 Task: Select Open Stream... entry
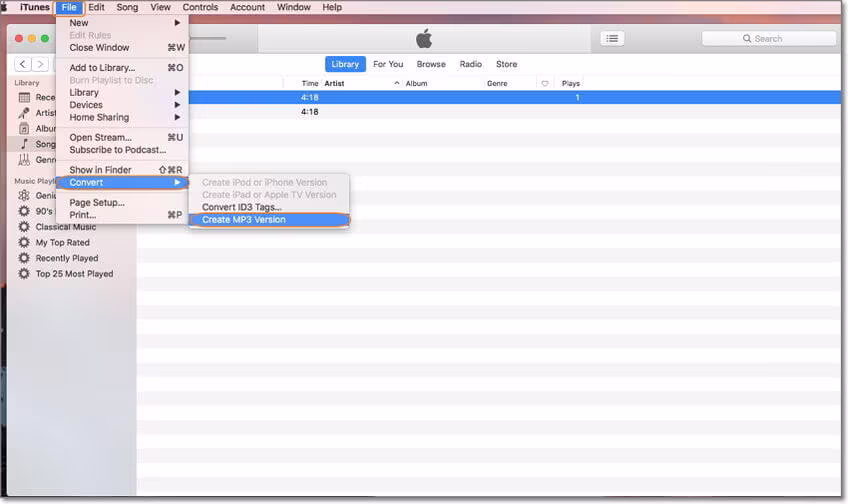[x=122, y=137]
